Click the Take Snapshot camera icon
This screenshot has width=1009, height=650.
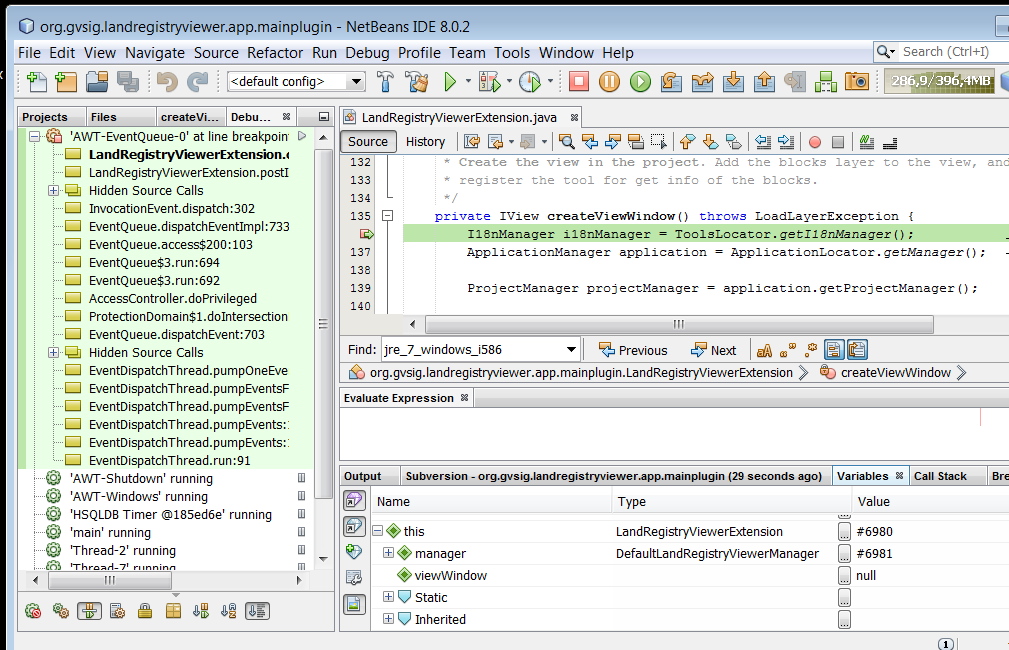point(856,81)
